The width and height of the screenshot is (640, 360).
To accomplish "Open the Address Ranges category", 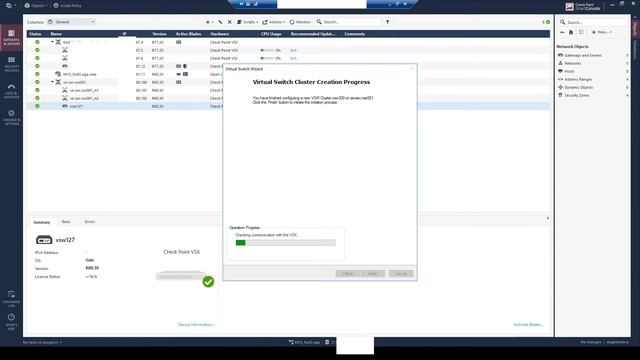I will tap(578, 79).
